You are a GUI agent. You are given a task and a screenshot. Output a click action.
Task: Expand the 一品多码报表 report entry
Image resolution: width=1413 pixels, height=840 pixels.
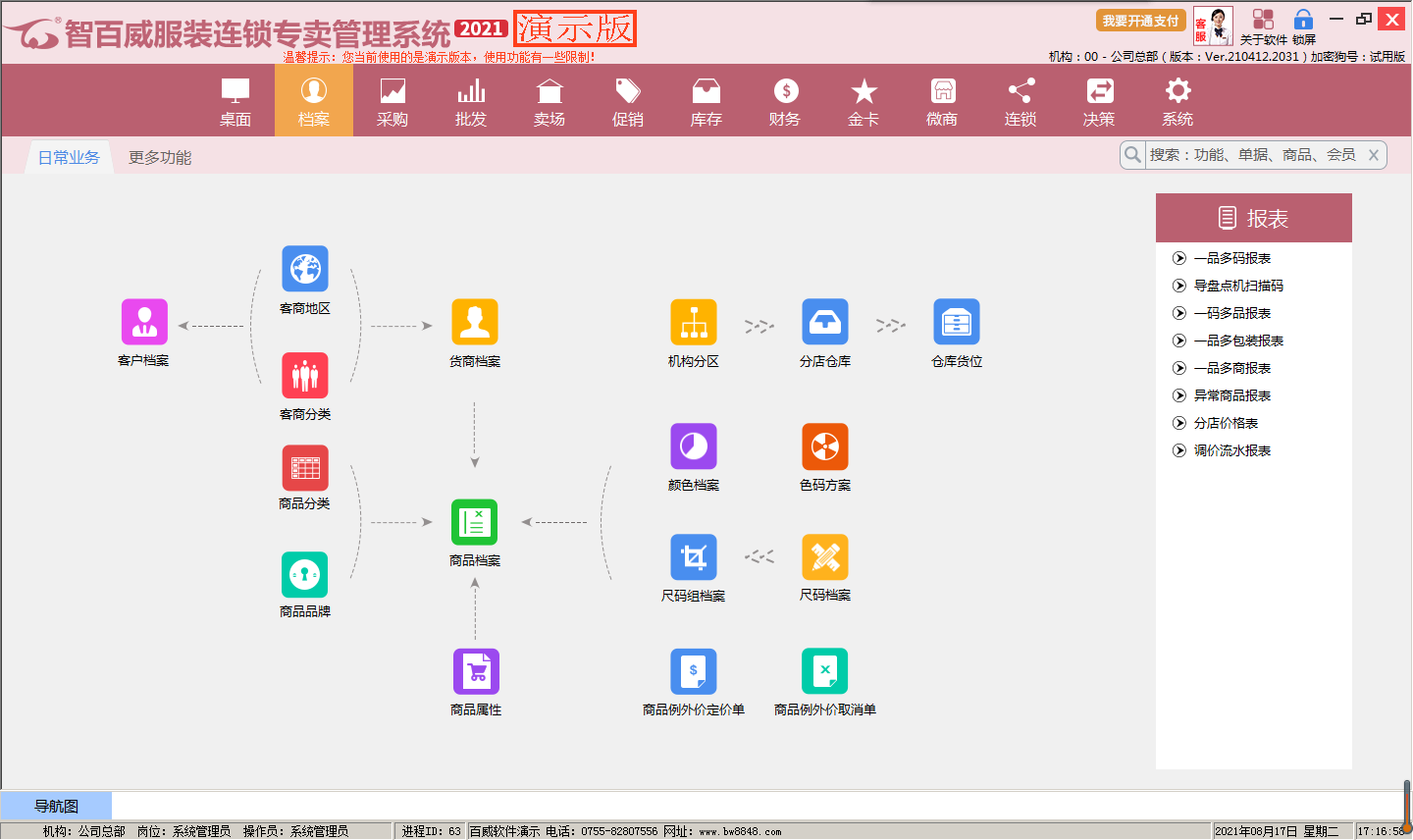pyautogui.click(x=1231, y=258)
